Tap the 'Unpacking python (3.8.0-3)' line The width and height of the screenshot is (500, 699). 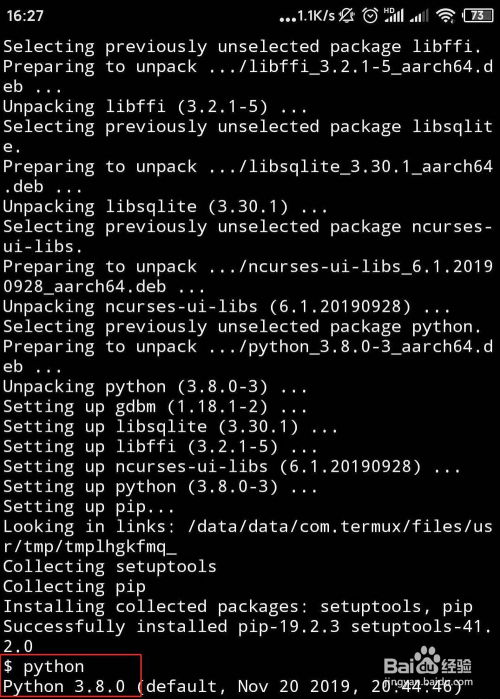(155, 387)
